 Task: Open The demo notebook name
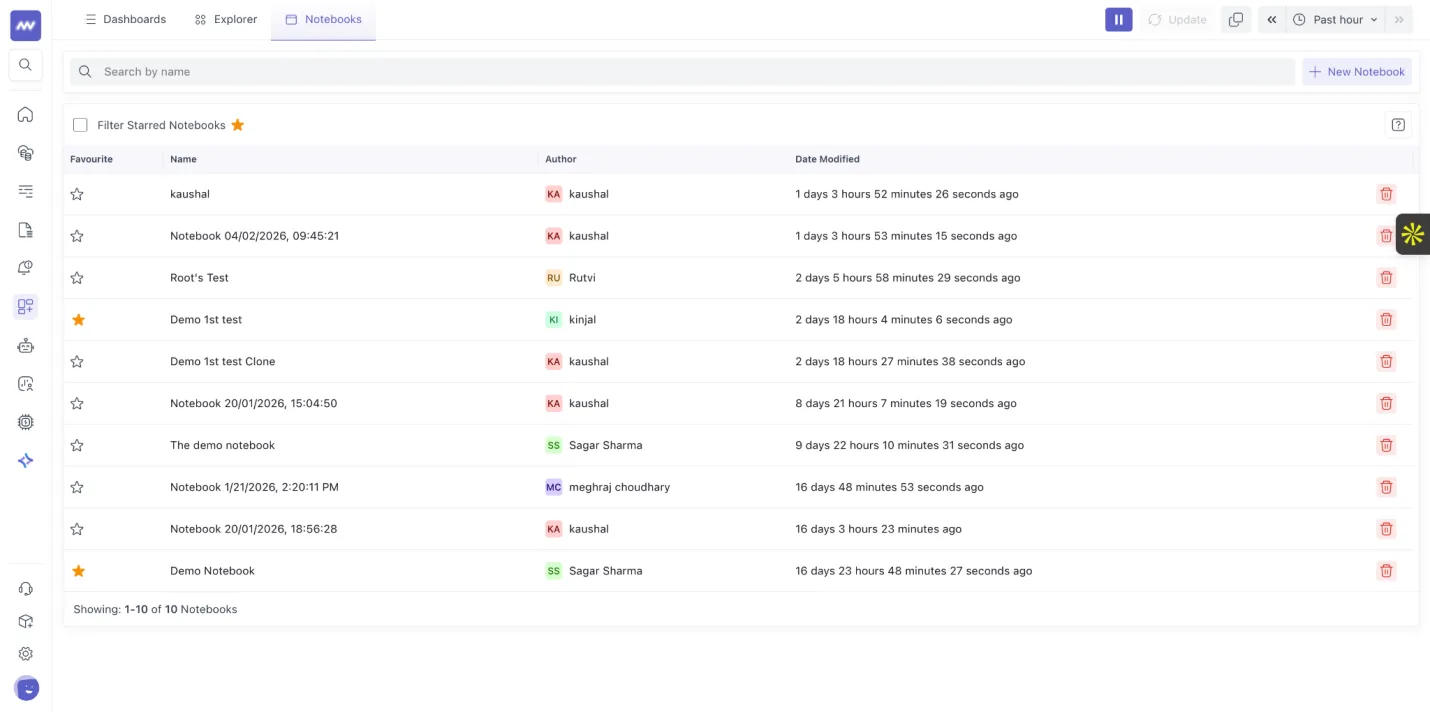(x=222, y=445)
